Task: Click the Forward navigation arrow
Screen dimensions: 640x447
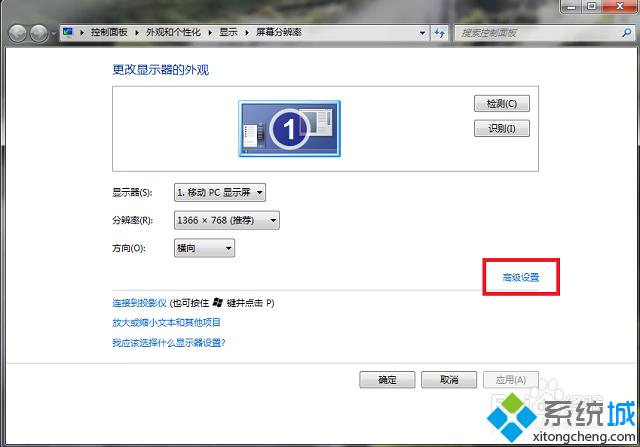Action: click(x=40, y=33)
